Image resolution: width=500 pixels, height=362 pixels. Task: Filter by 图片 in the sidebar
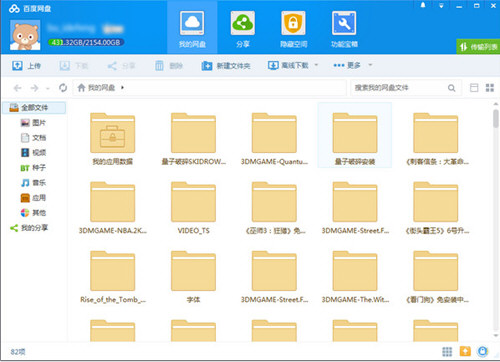coord(33,123)
